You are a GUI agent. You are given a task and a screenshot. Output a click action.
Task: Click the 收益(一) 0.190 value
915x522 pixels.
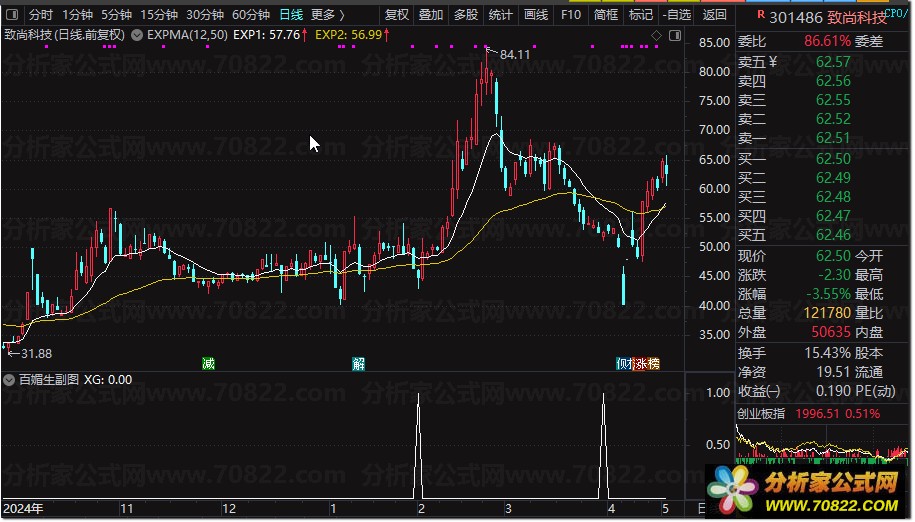click(x=833, y=391)
